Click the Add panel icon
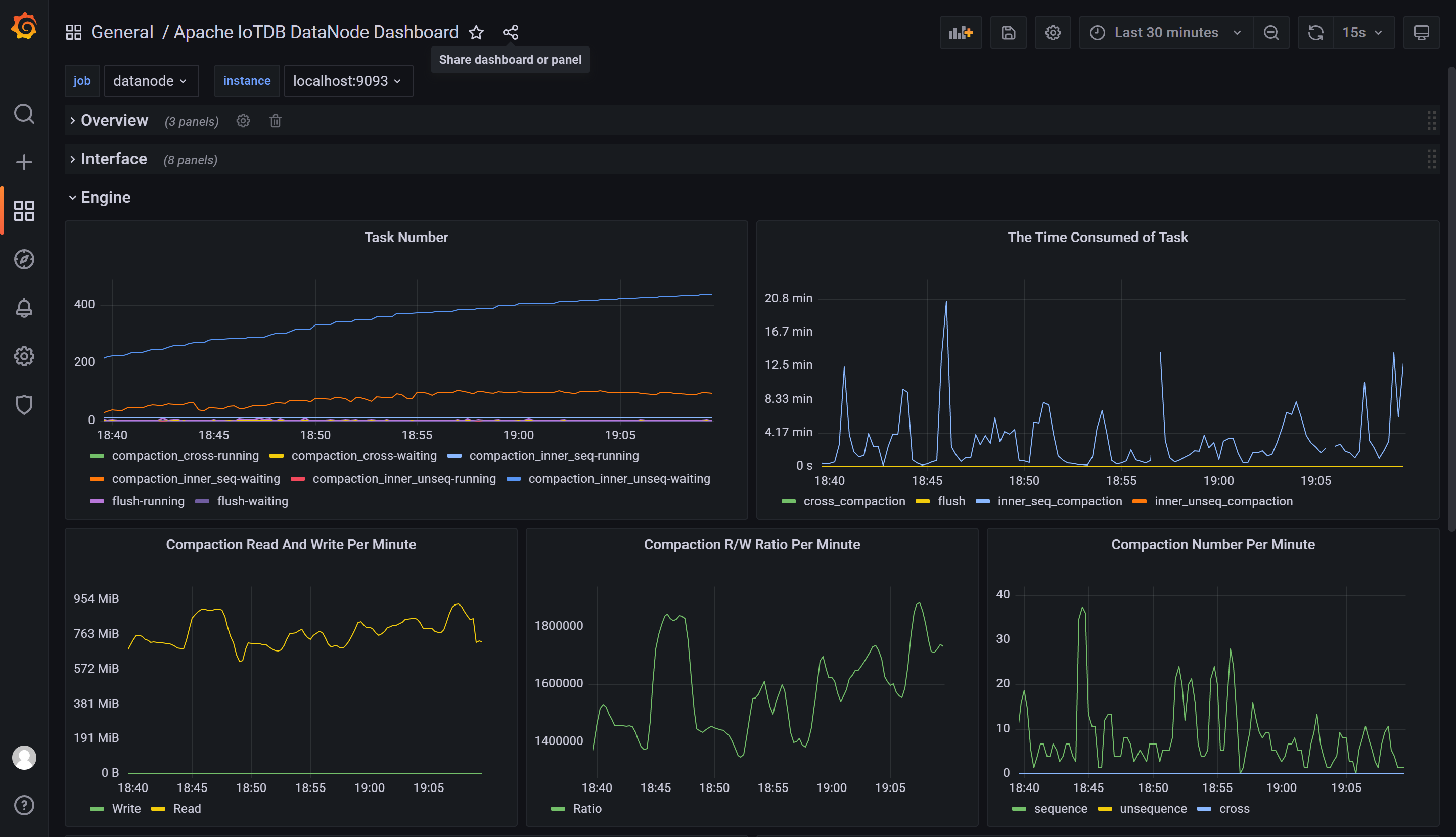Viewport: 1456px width, 837px height. (961, 33)
